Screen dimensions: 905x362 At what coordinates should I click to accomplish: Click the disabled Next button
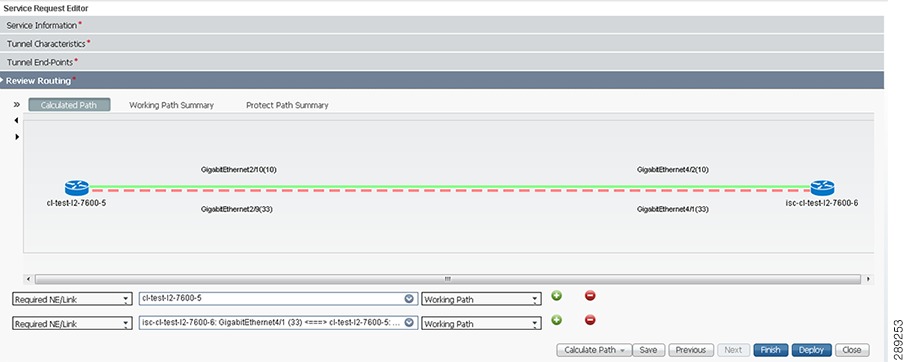pos(733,350)
